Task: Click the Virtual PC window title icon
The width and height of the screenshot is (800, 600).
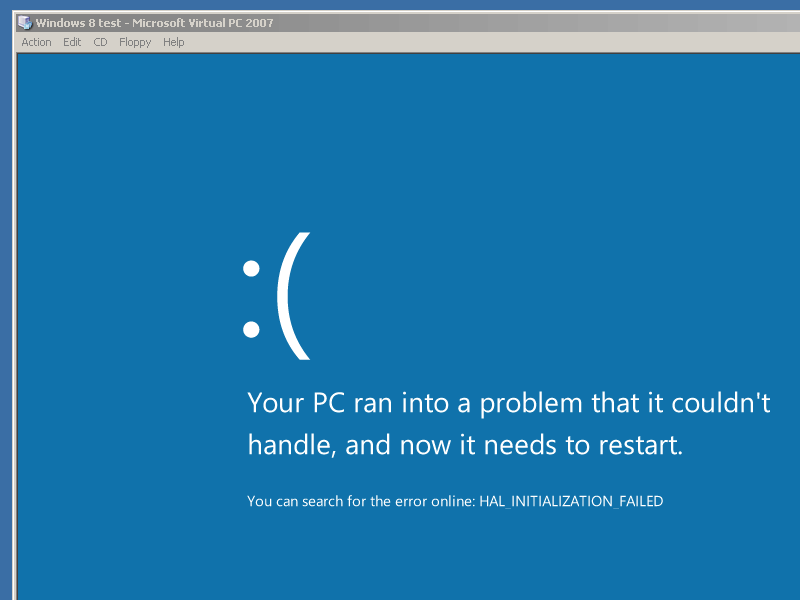Action: [24, 23]
